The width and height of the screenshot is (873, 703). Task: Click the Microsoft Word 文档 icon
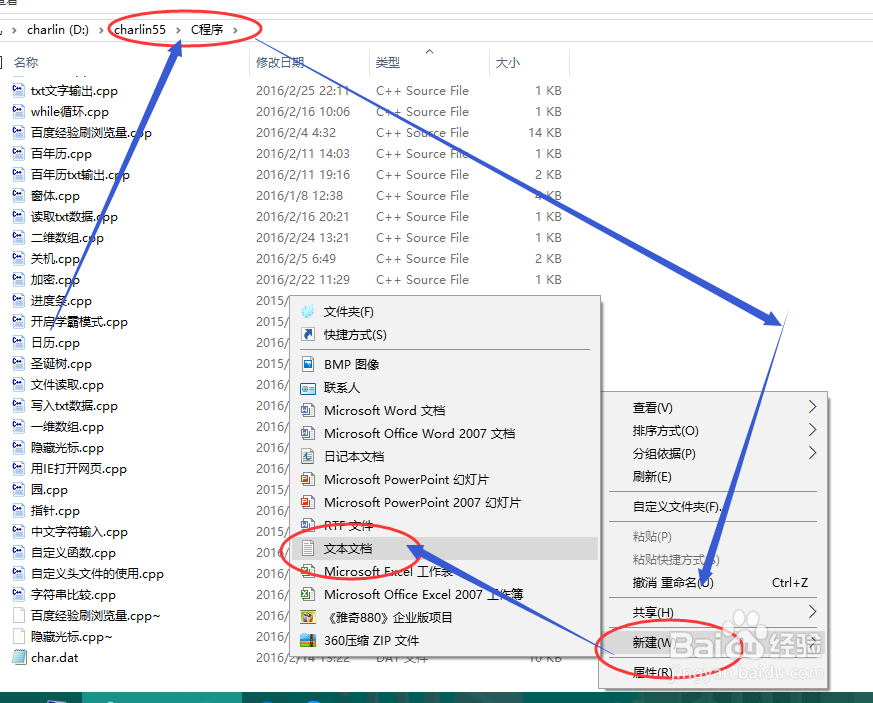click(x=308, y=410)
